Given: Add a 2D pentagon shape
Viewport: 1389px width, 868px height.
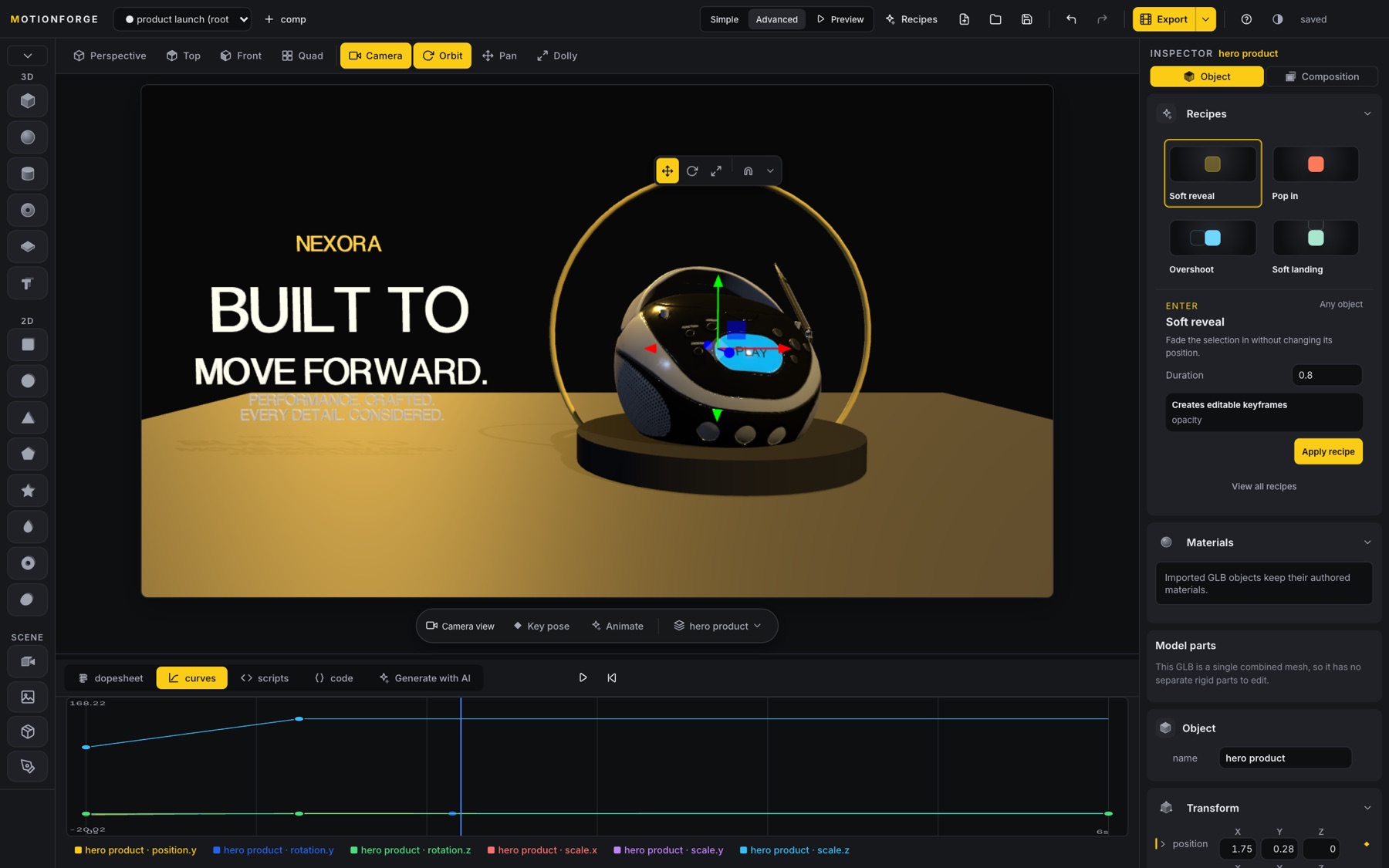Looking at the screenshot, I should pos(28,454).
